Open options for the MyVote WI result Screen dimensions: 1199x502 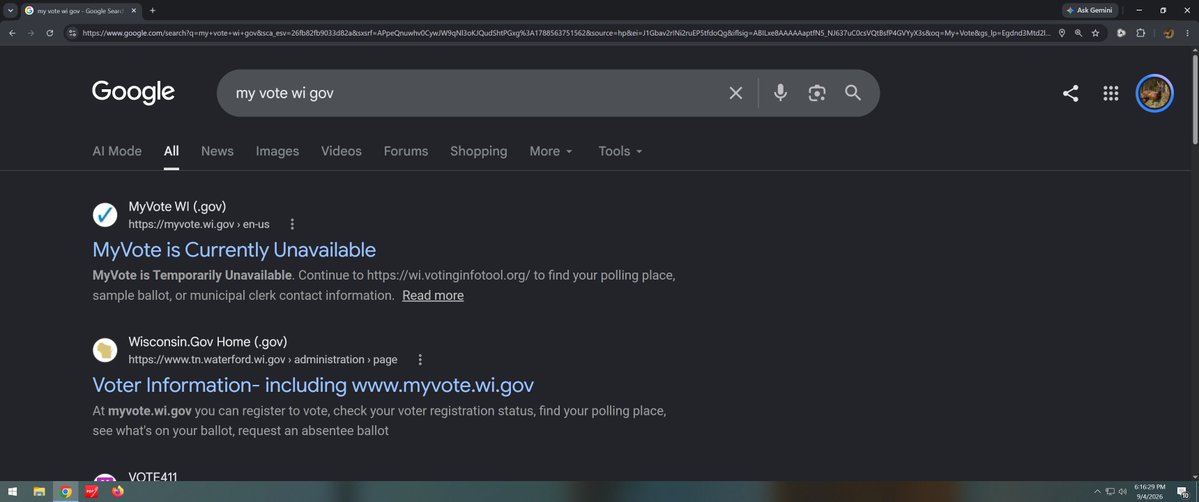(292, 224)
